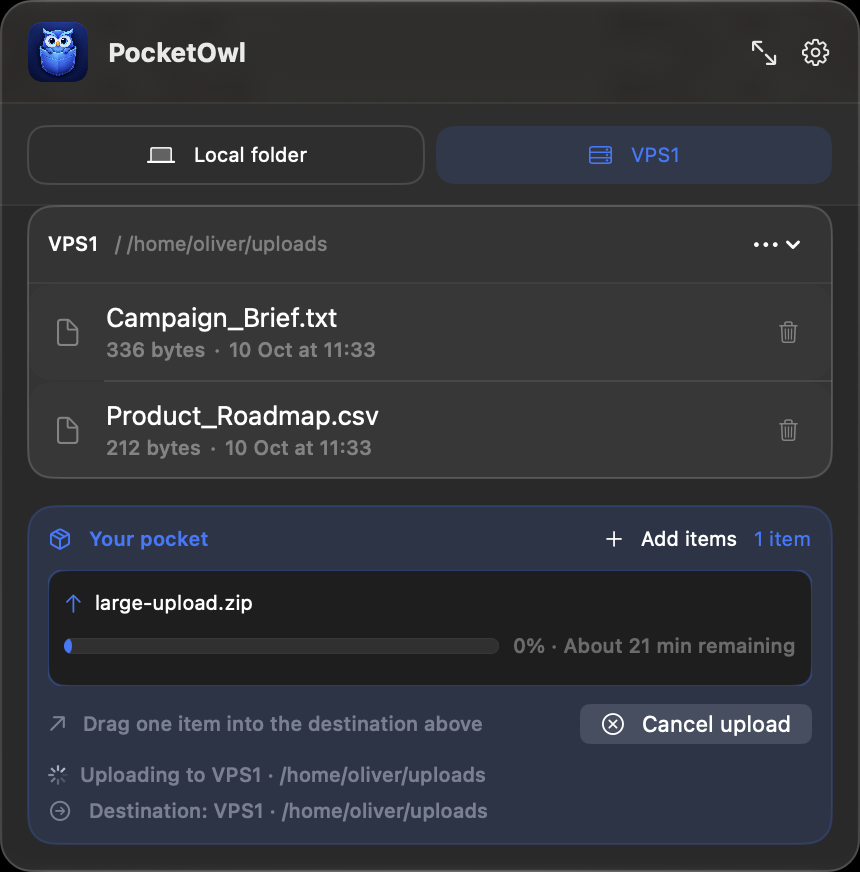Expand the chevron next to the path options
The width and height of the screenshot is (860, 872).
coord(793,244)
